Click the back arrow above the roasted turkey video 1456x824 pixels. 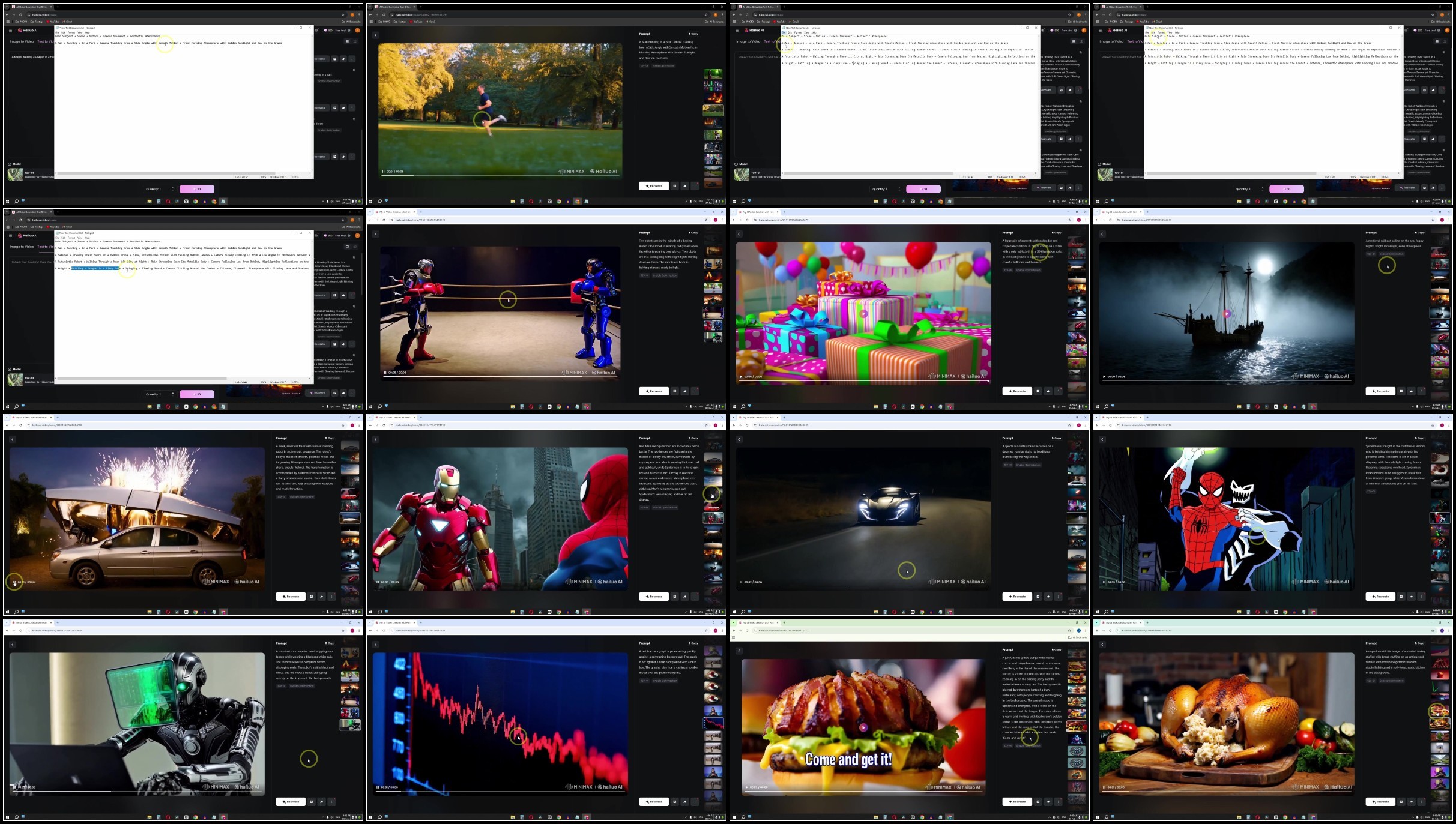tap(1102, 645)
